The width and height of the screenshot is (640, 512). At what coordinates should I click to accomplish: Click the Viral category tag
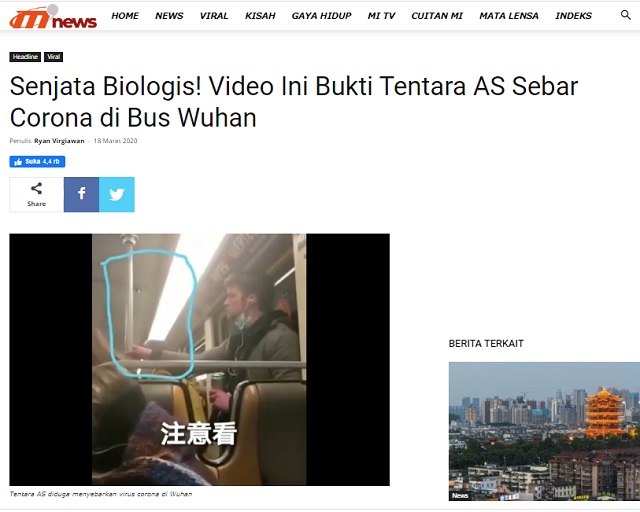tap(53, 57)
